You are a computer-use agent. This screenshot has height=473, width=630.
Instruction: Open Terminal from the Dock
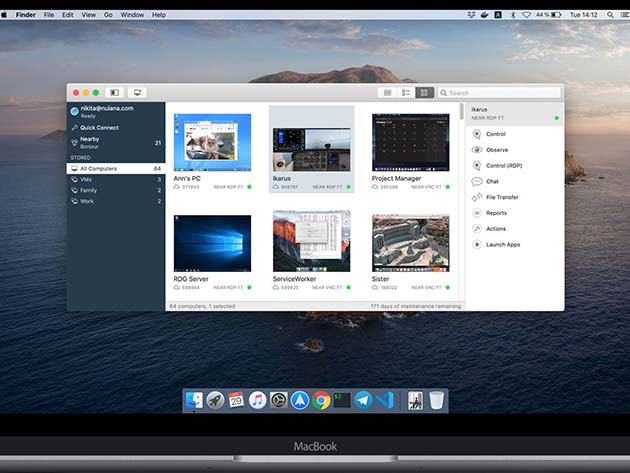pyautogui.click(x=342, y=400)
